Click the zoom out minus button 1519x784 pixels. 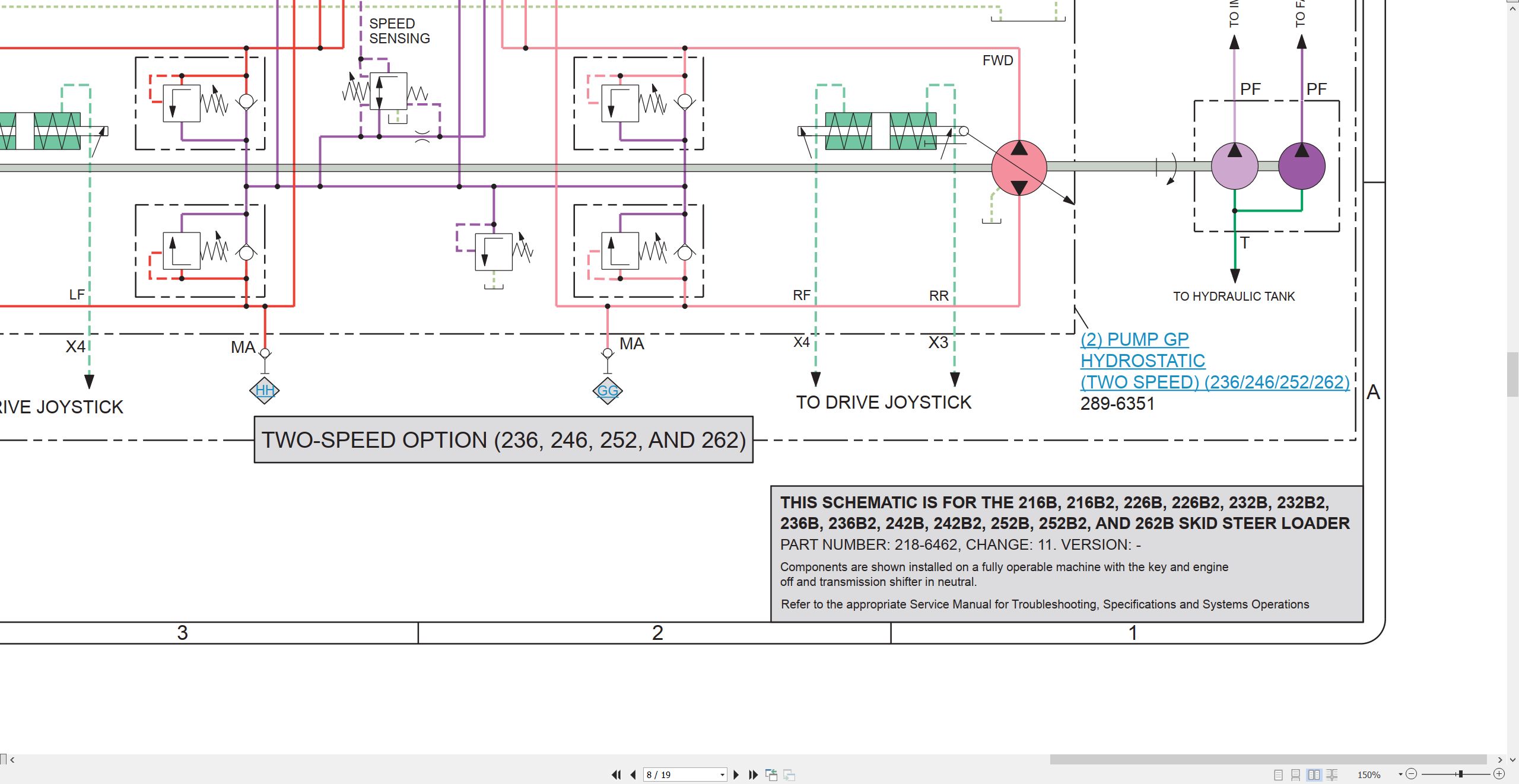pyautogui.click(x=1412, y=774)
